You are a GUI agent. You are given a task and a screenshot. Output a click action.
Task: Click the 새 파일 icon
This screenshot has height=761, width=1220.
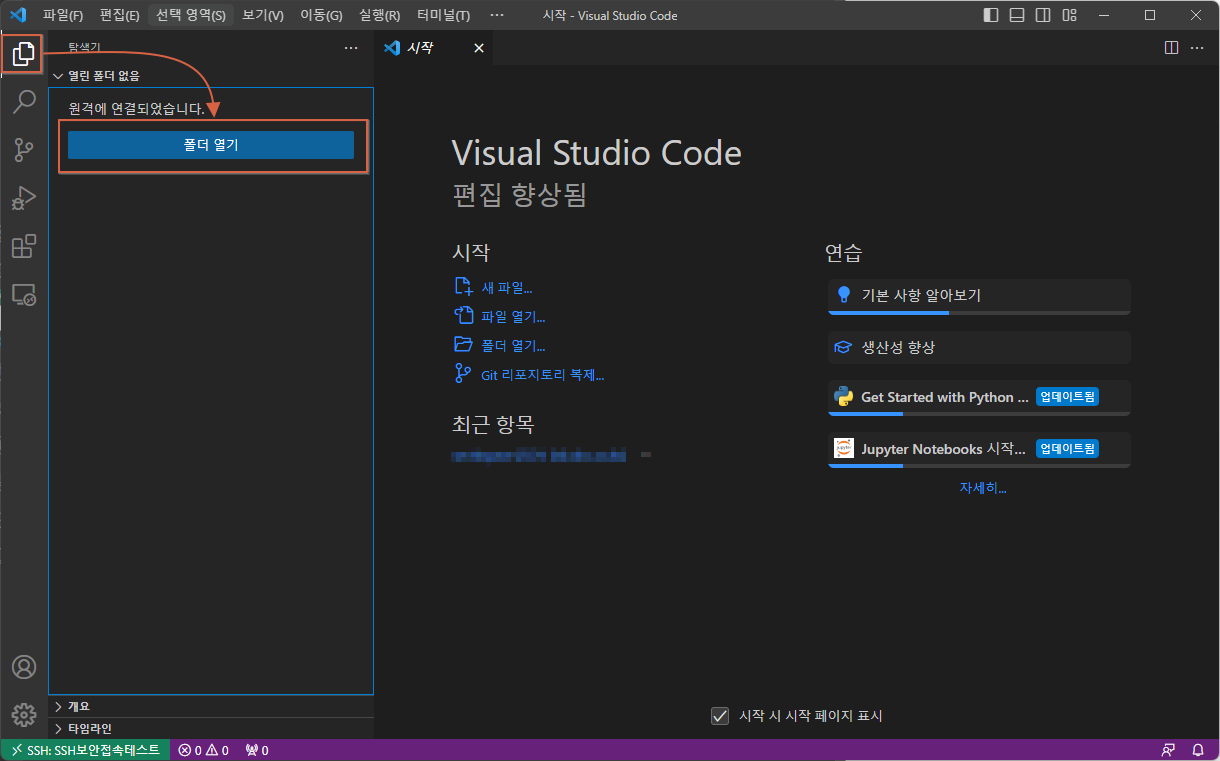click(x=463, y=287)
